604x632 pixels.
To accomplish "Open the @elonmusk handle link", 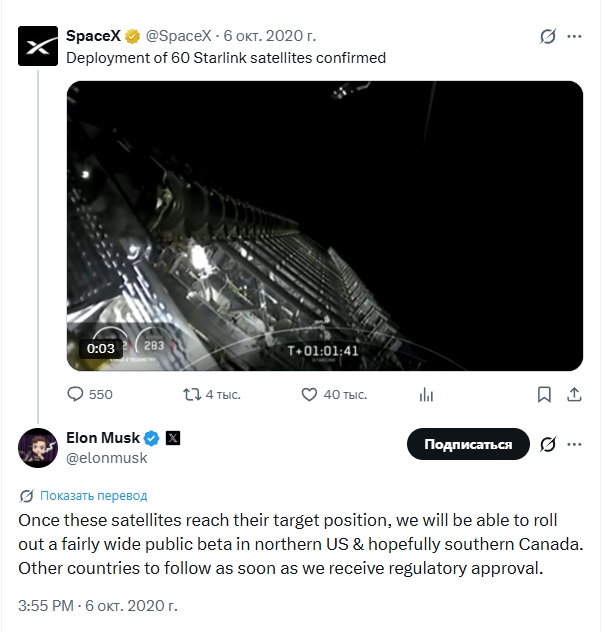I will [107, 458].
